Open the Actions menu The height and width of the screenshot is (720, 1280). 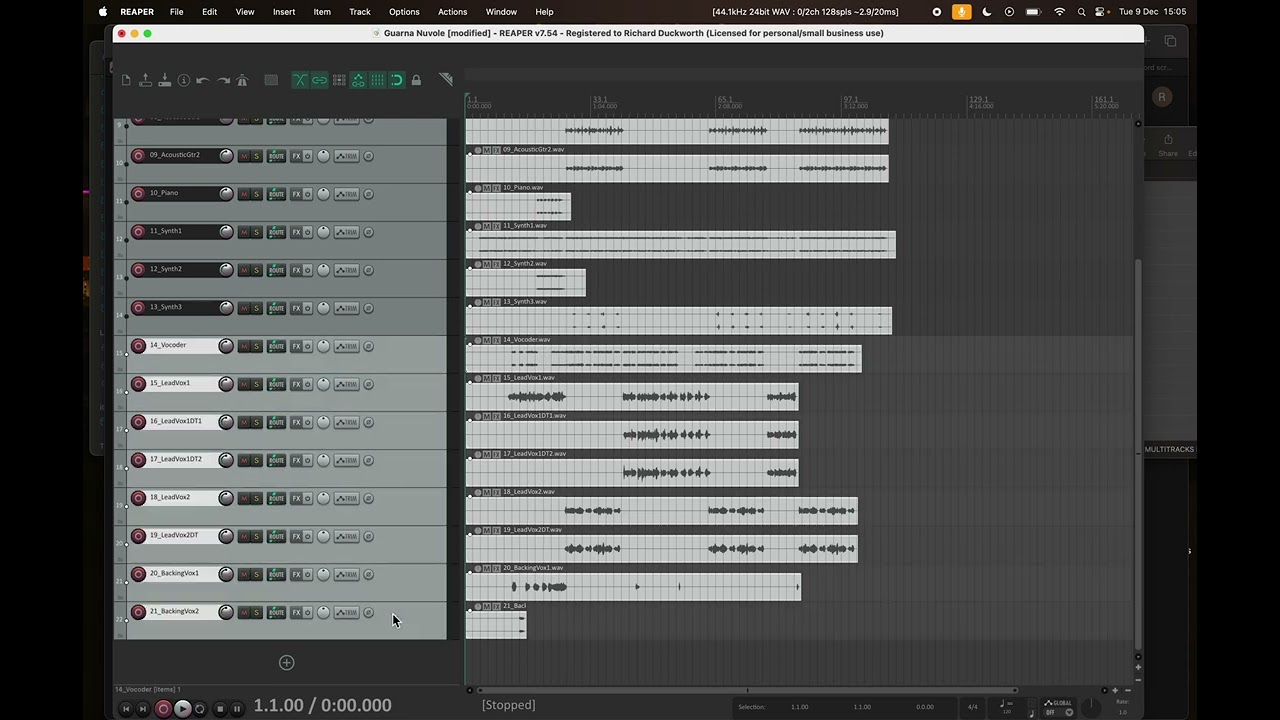coord(452,12)
